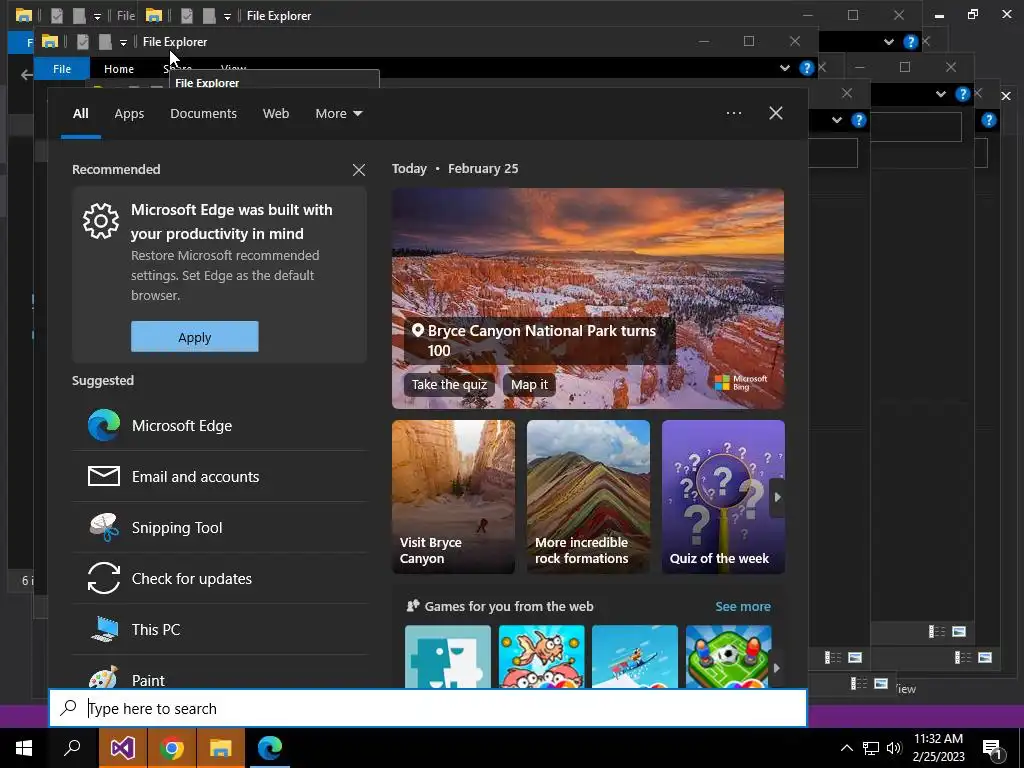The width and height of the screenshot is (1024, 768).
Task: Open File menu in front File Explorer
Action: 62,69
